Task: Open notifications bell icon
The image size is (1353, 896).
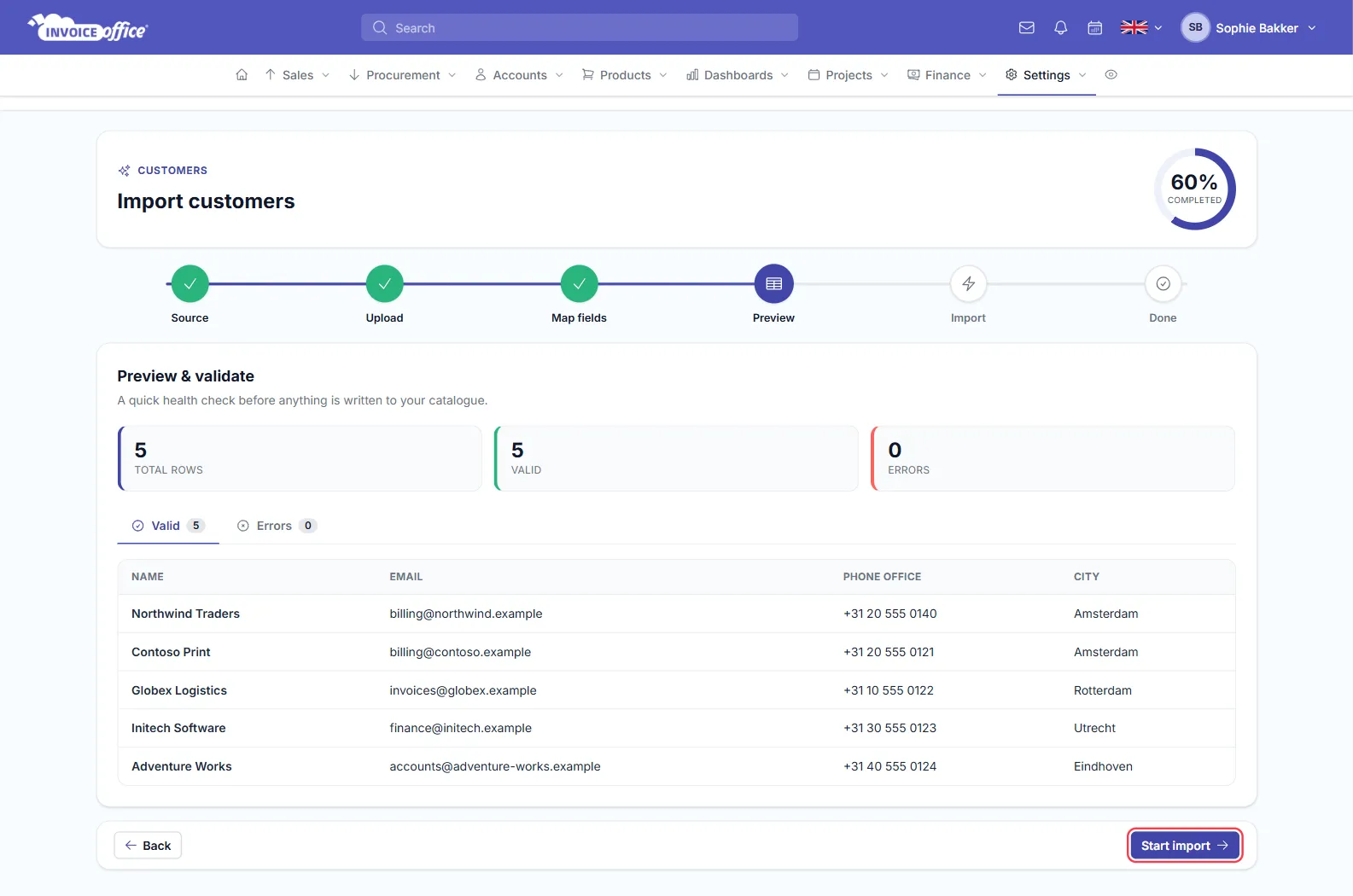Action: tap(1061, 28)
